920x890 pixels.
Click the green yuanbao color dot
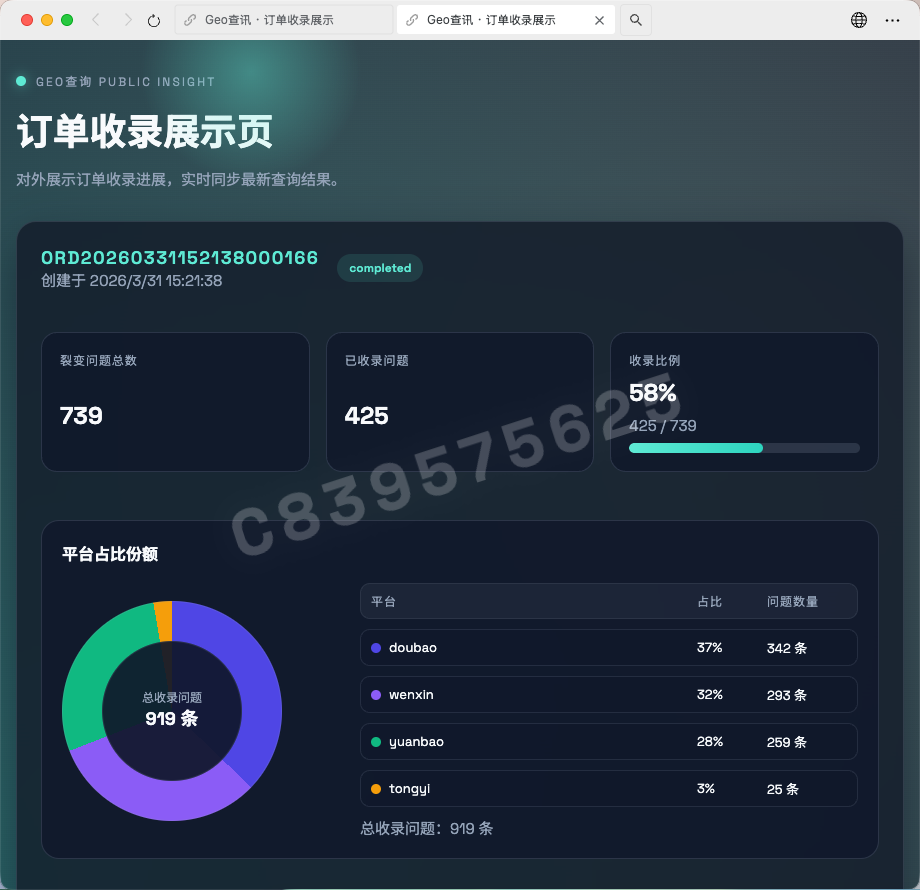point(375,742)
